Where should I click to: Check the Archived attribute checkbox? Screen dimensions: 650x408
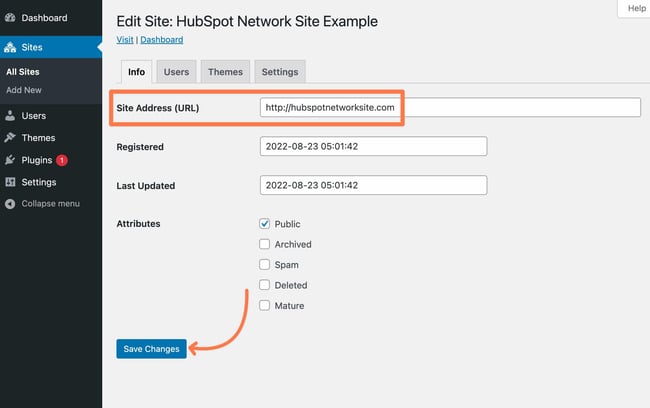coord(264,244)
